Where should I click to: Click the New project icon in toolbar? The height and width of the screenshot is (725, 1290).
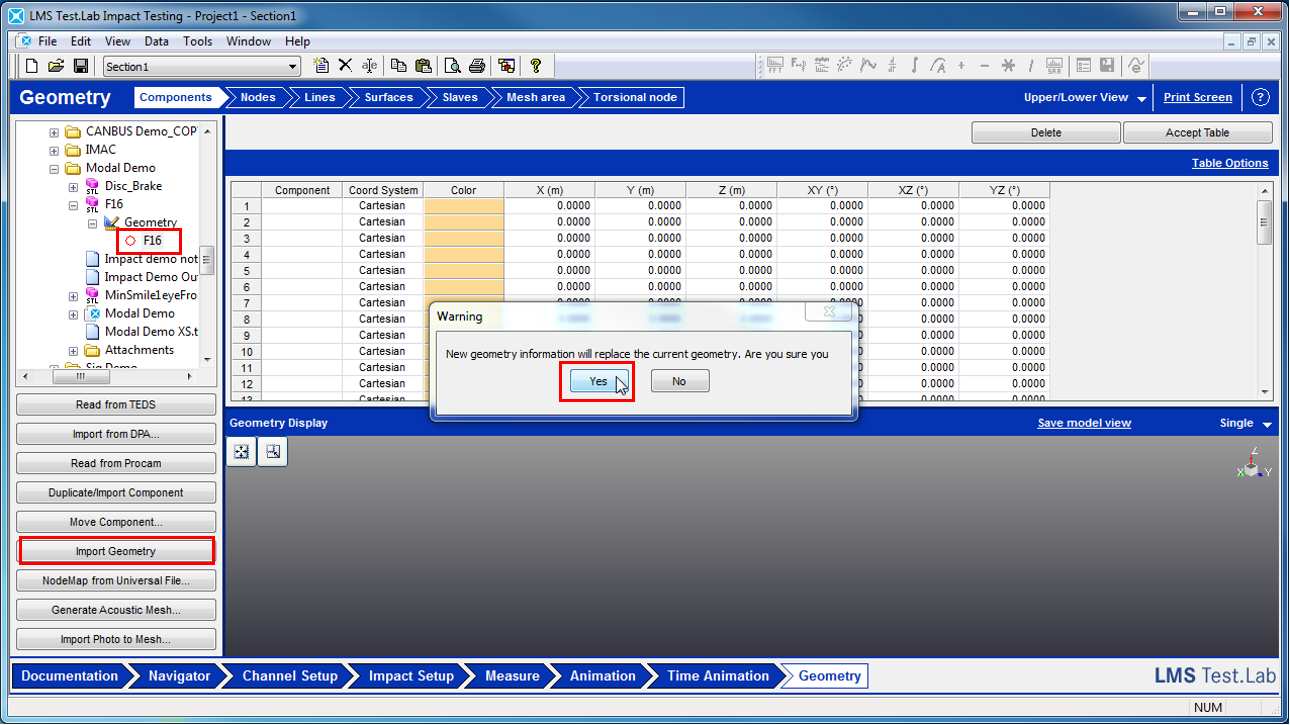[32, 66]
